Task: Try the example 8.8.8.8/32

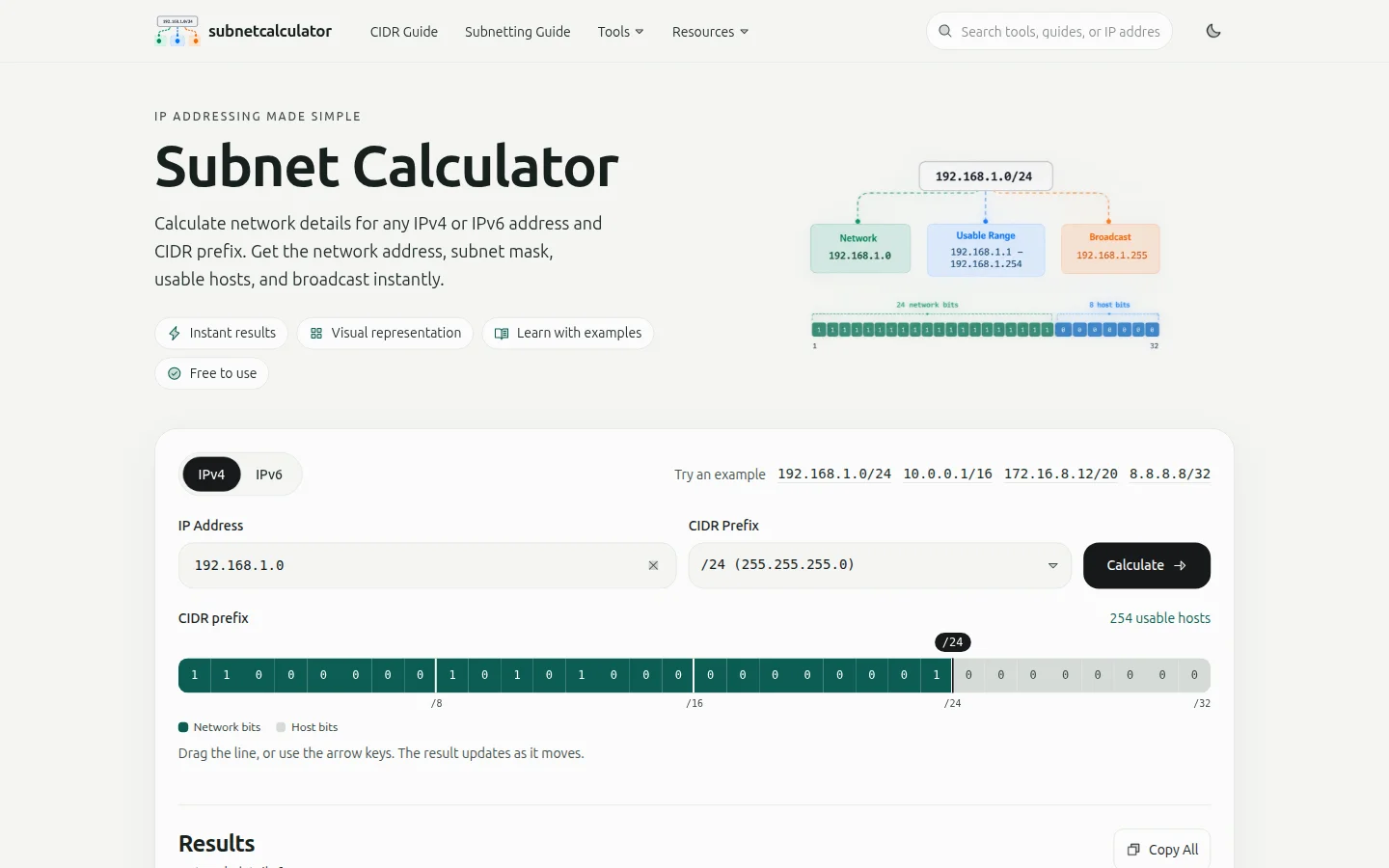Action: coord(1170,474)
